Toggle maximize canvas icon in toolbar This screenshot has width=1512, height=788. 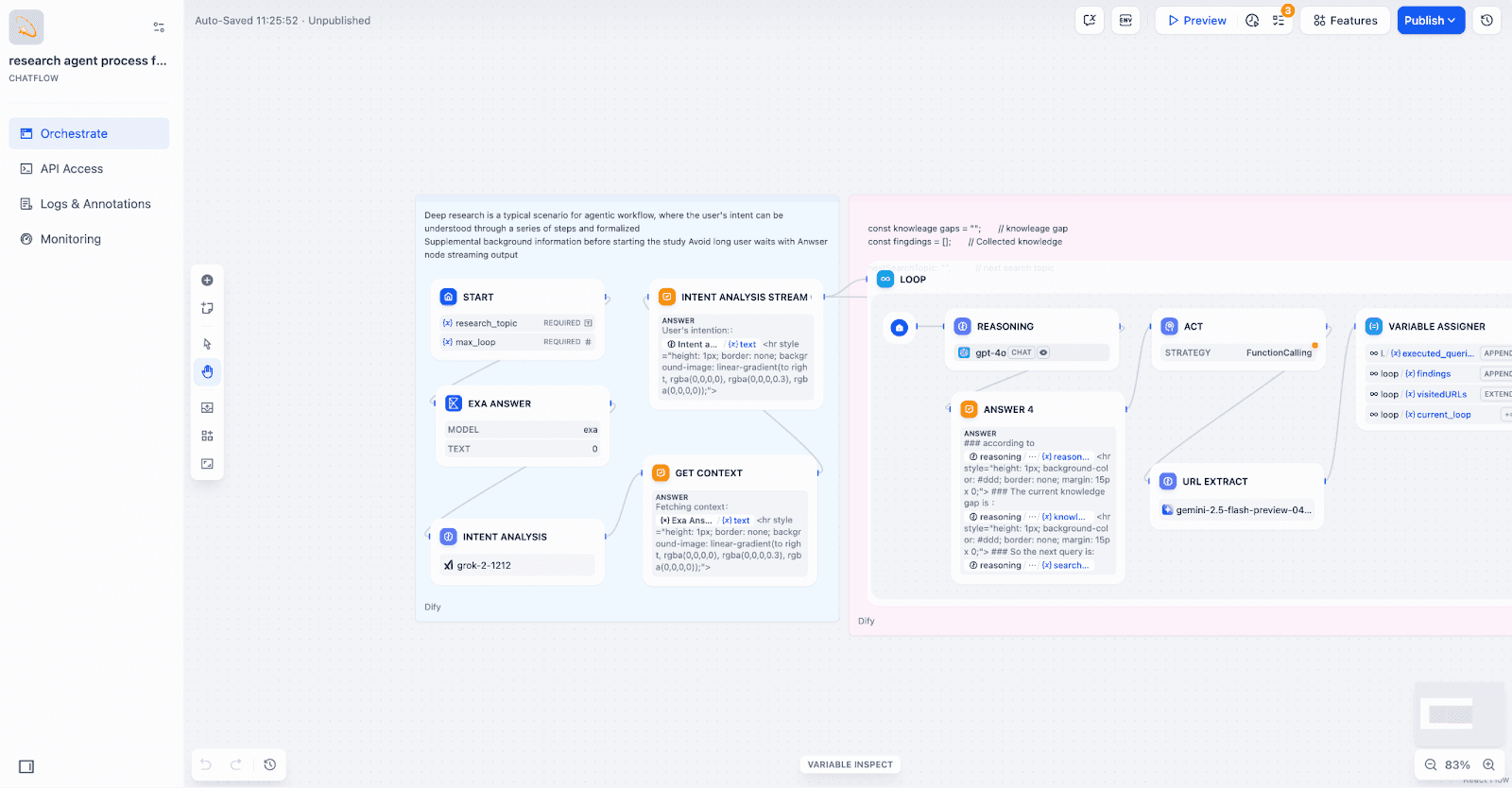tap(207, 464)
